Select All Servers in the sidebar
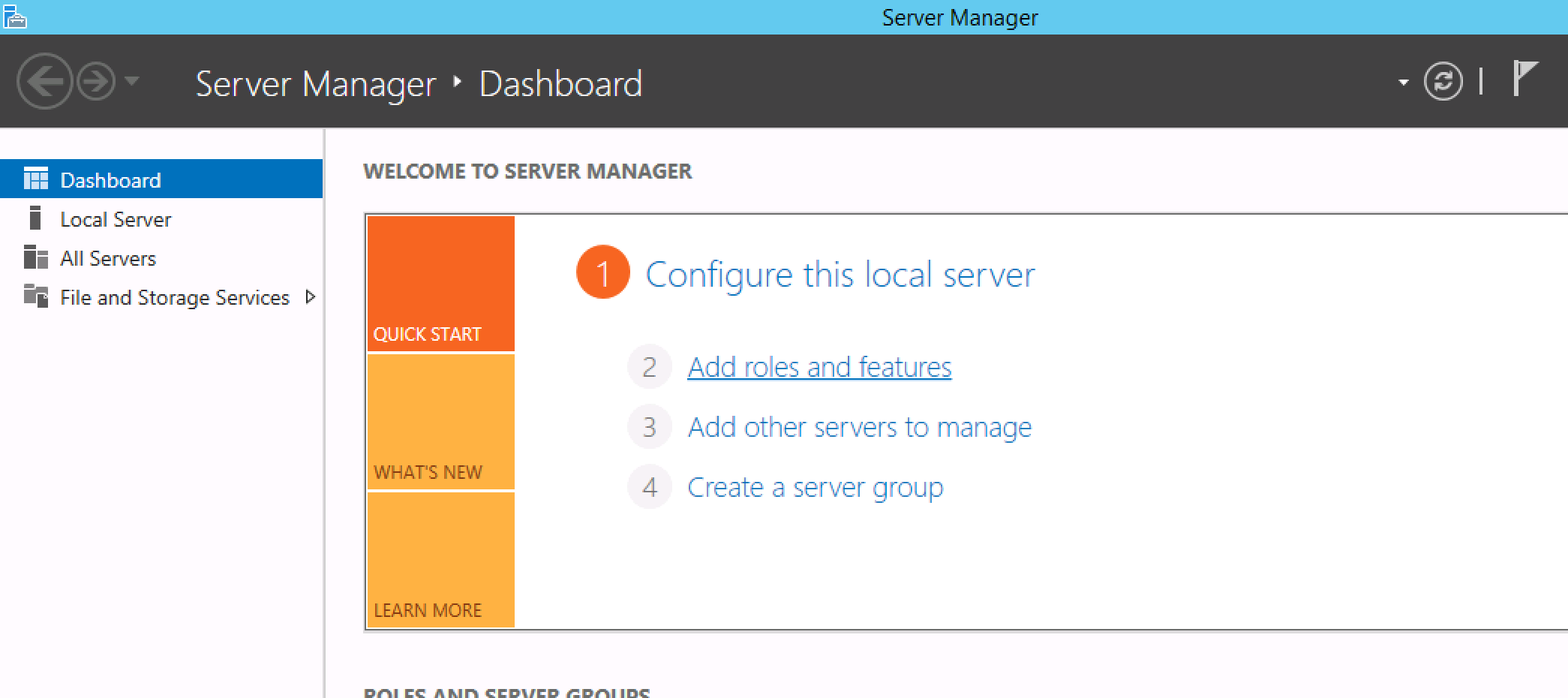 coord(108,258)
